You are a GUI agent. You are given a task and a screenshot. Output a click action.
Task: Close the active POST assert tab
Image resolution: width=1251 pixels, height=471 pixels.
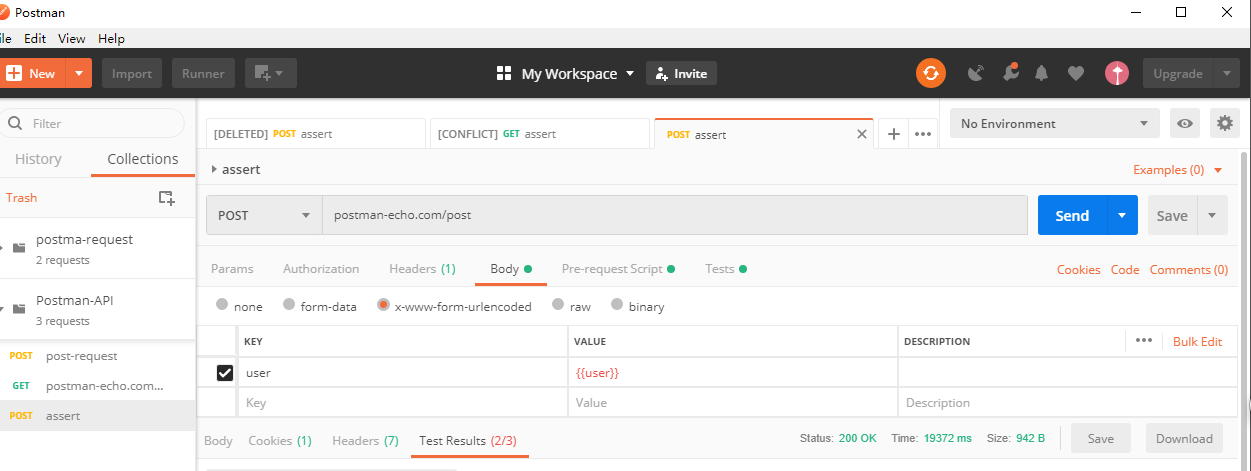[x=862, y=134]
